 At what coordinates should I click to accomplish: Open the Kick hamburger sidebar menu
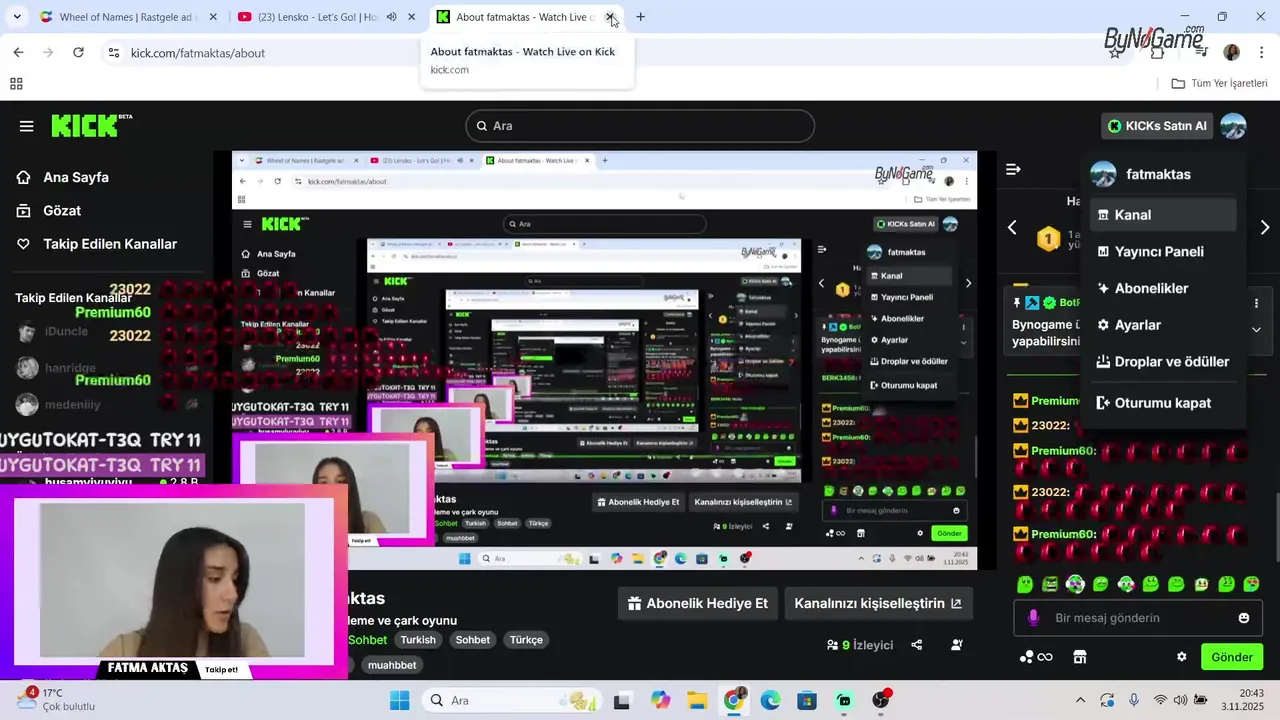click(26, 126)
